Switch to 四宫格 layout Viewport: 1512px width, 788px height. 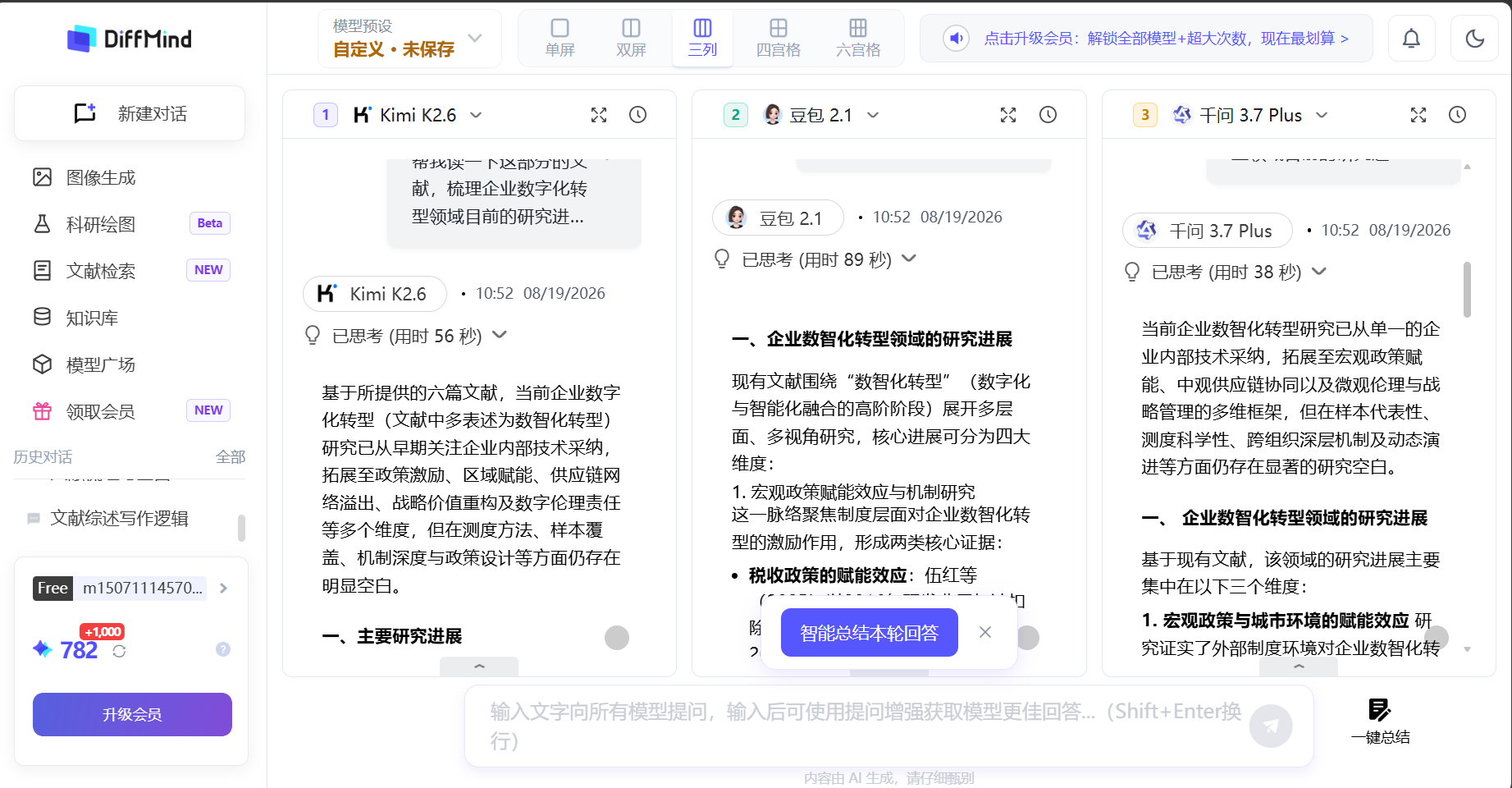(x=778, y=39)
